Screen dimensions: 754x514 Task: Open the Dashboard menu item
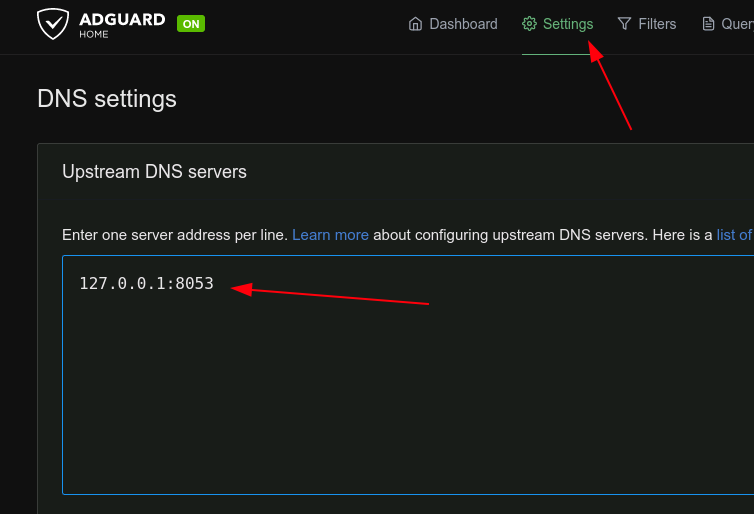[x=452, y=24]
